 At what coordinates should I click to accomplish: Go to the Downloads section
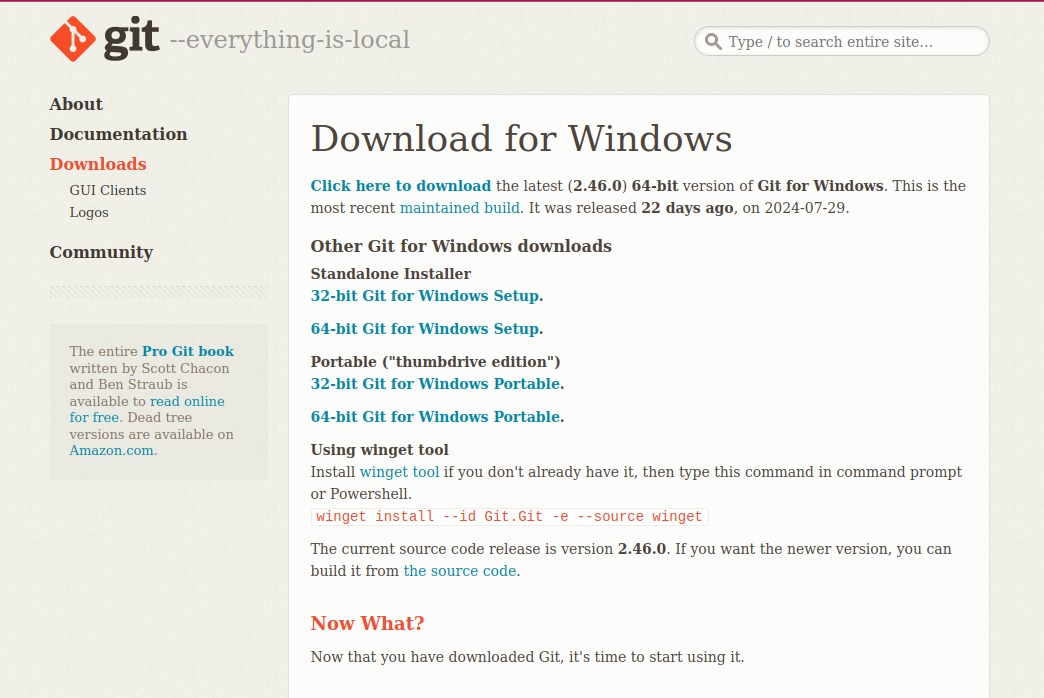(x=98, y=164)
